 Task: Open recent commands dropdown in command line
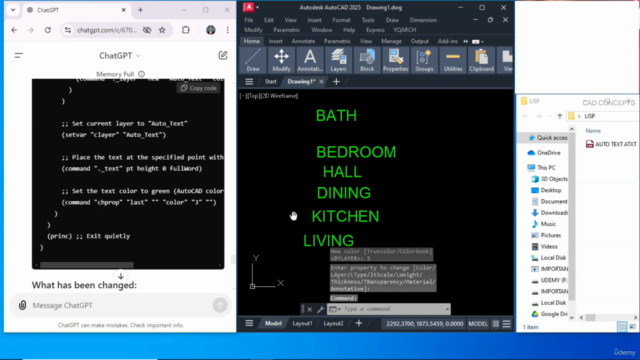(334, 309)
